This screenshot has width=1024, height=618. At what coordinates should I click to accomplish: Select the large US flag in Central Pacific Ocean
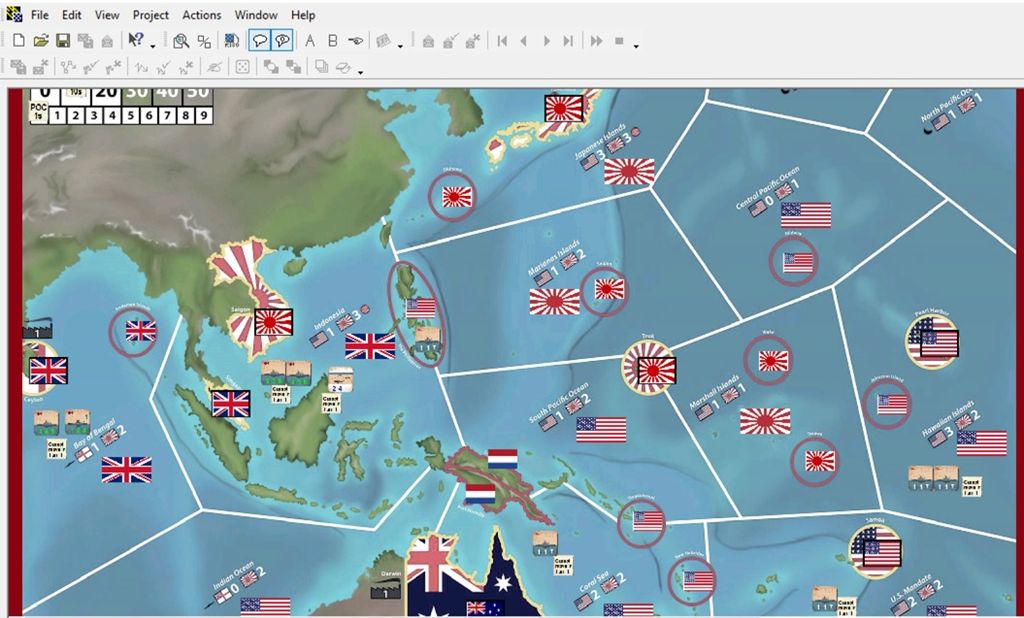click(806, 215)
